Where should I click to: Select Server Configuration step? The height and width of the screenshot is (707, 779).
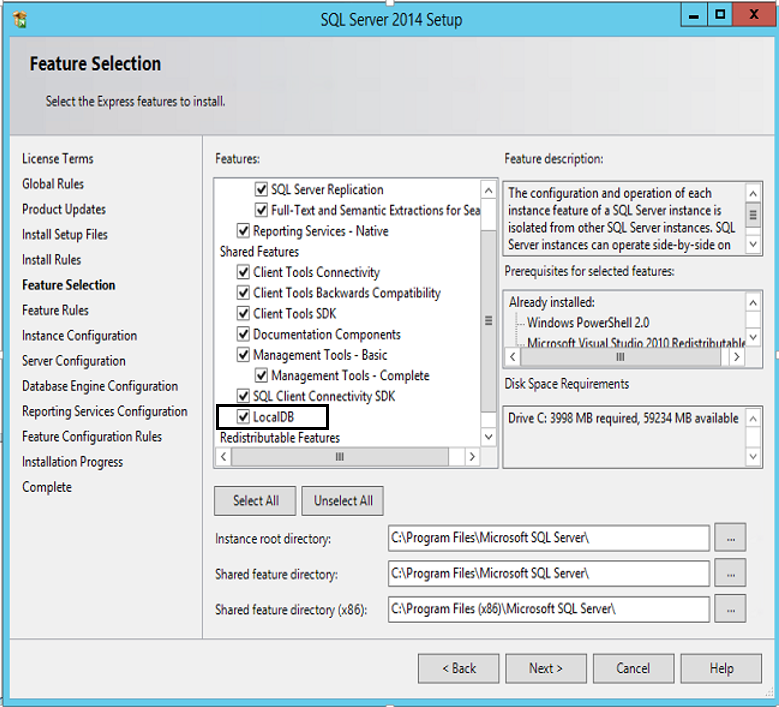pos(74,361)
